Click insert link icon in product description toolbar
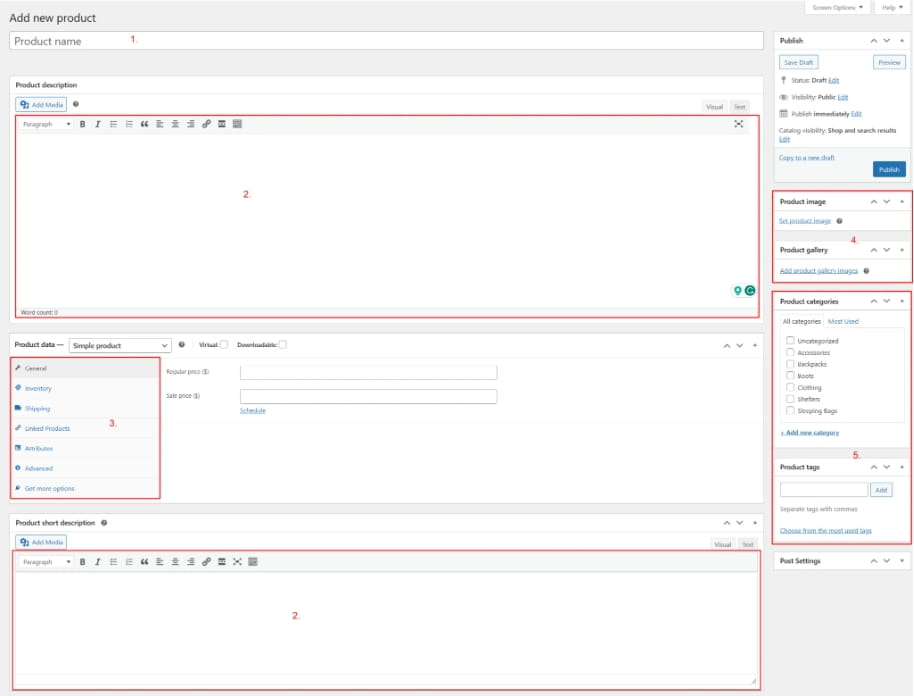This screenshot has width=914, height=696. coord(206,124)
